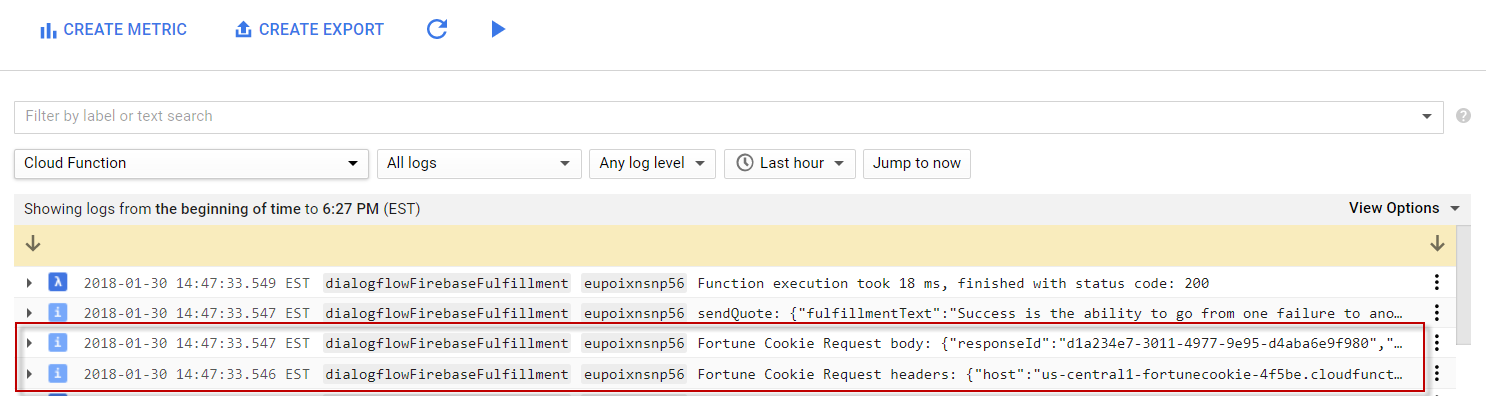Click the Create Metric button
Screen dimensions: 1486x396
113,30
